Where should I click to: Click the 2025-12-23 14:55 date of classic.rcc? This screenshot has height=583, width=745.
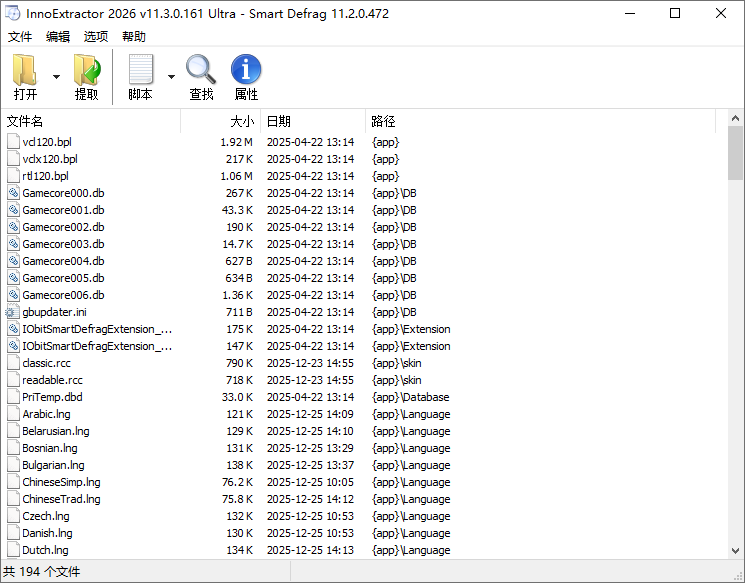point(310,363)
